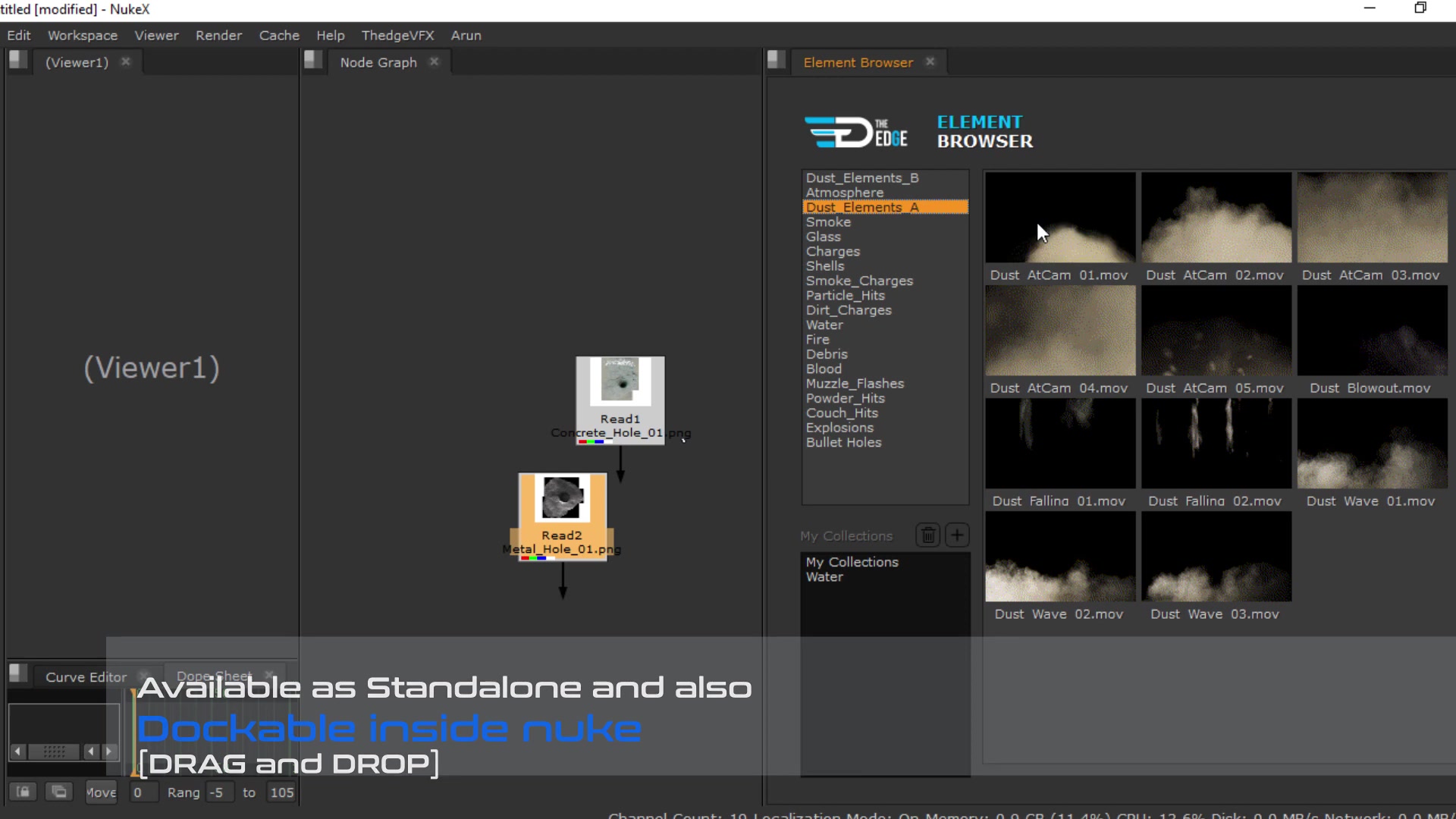Click the plus icon to add a collection

point(957,535)
